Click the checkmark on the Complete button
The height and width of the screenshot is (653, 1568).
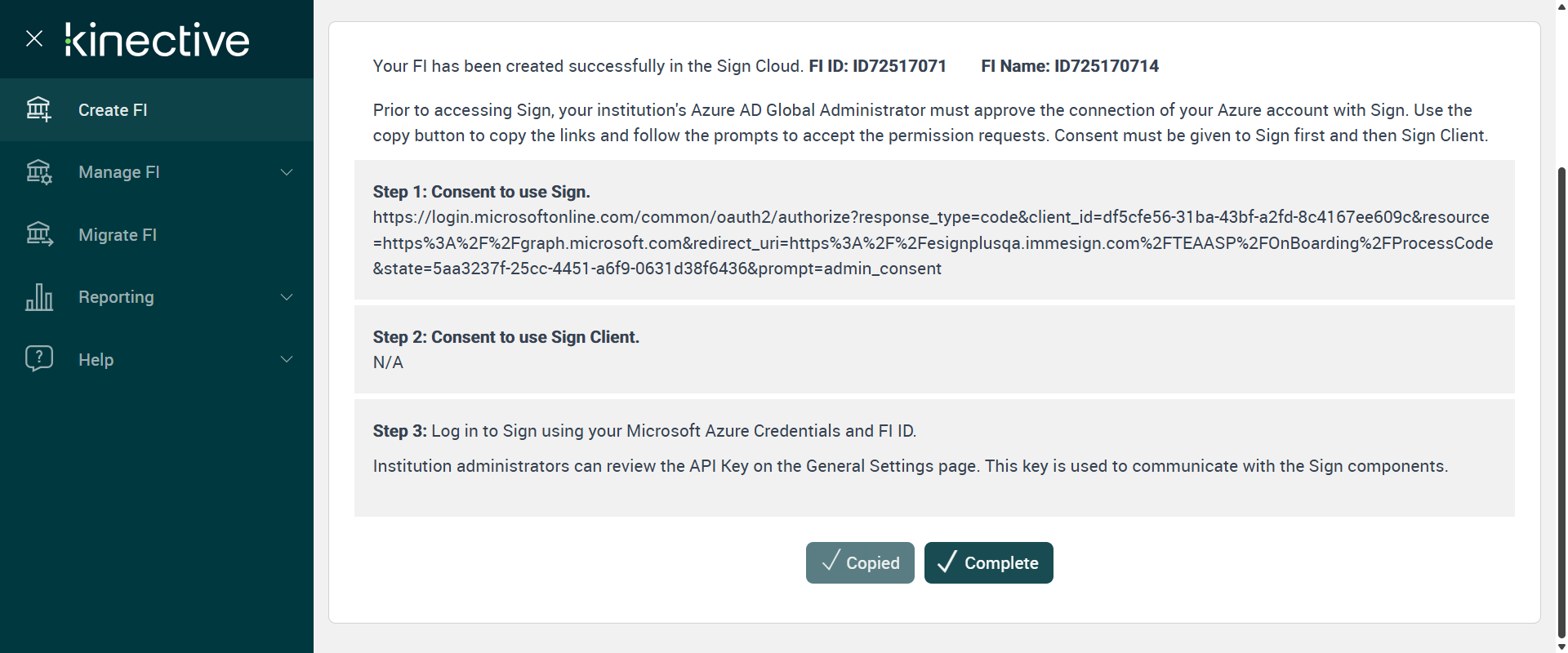tap(947, 562)
